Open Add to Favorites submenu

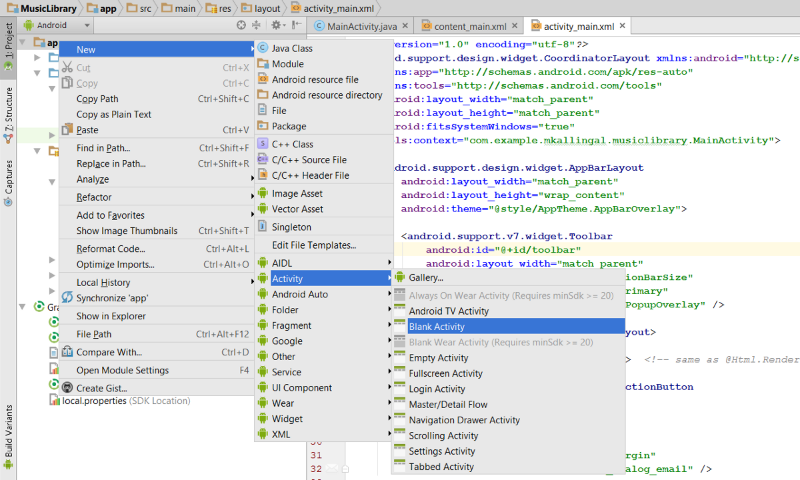[x=157, y=215]
